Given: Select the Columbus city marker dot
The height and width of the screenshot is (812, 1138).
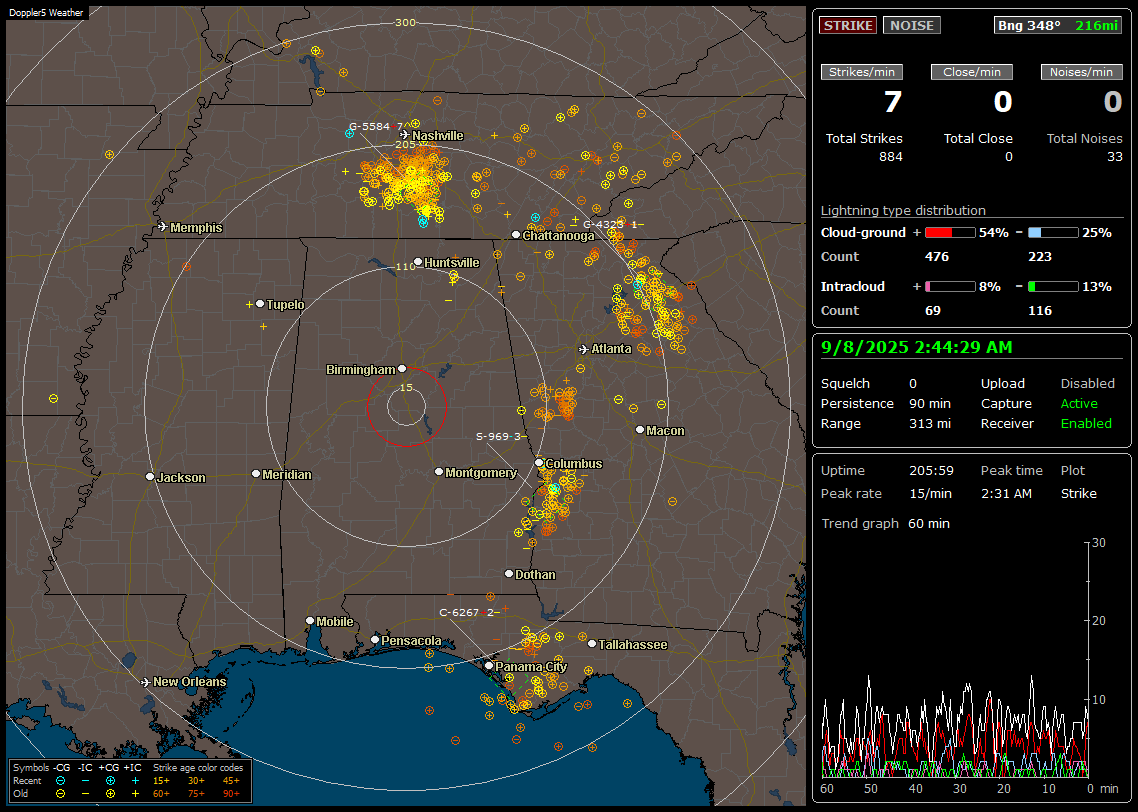Looking at the screenshot, I should (539, 463).
